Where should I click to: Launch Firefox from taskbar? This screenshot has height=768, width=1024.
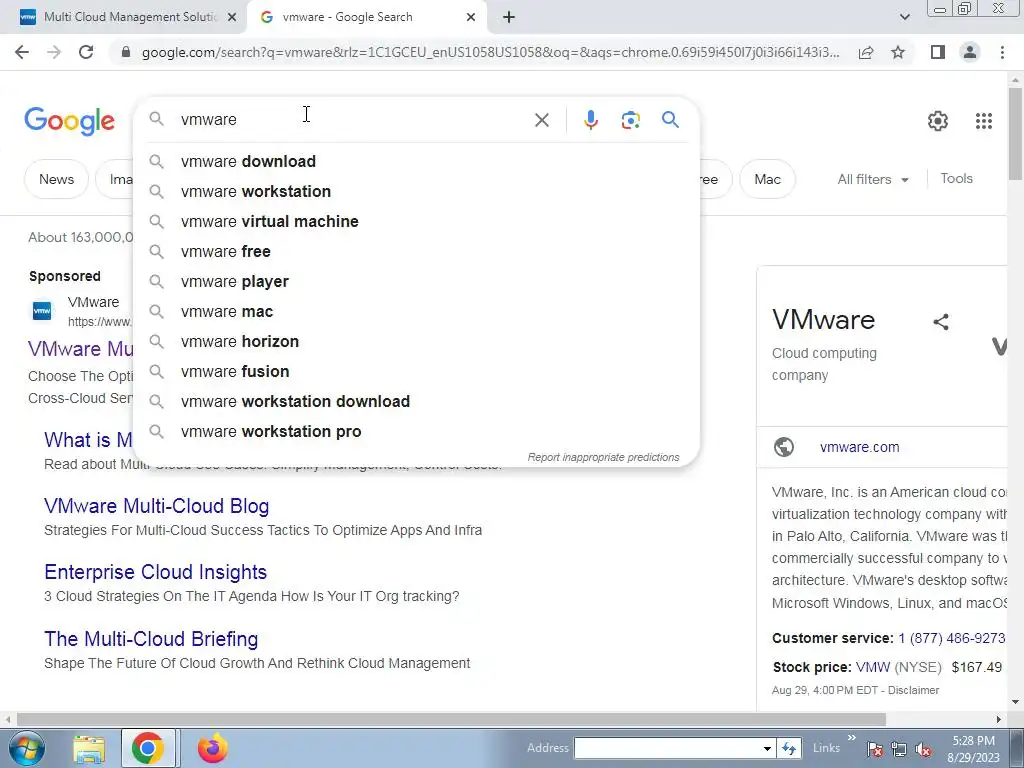click(213, 748)
